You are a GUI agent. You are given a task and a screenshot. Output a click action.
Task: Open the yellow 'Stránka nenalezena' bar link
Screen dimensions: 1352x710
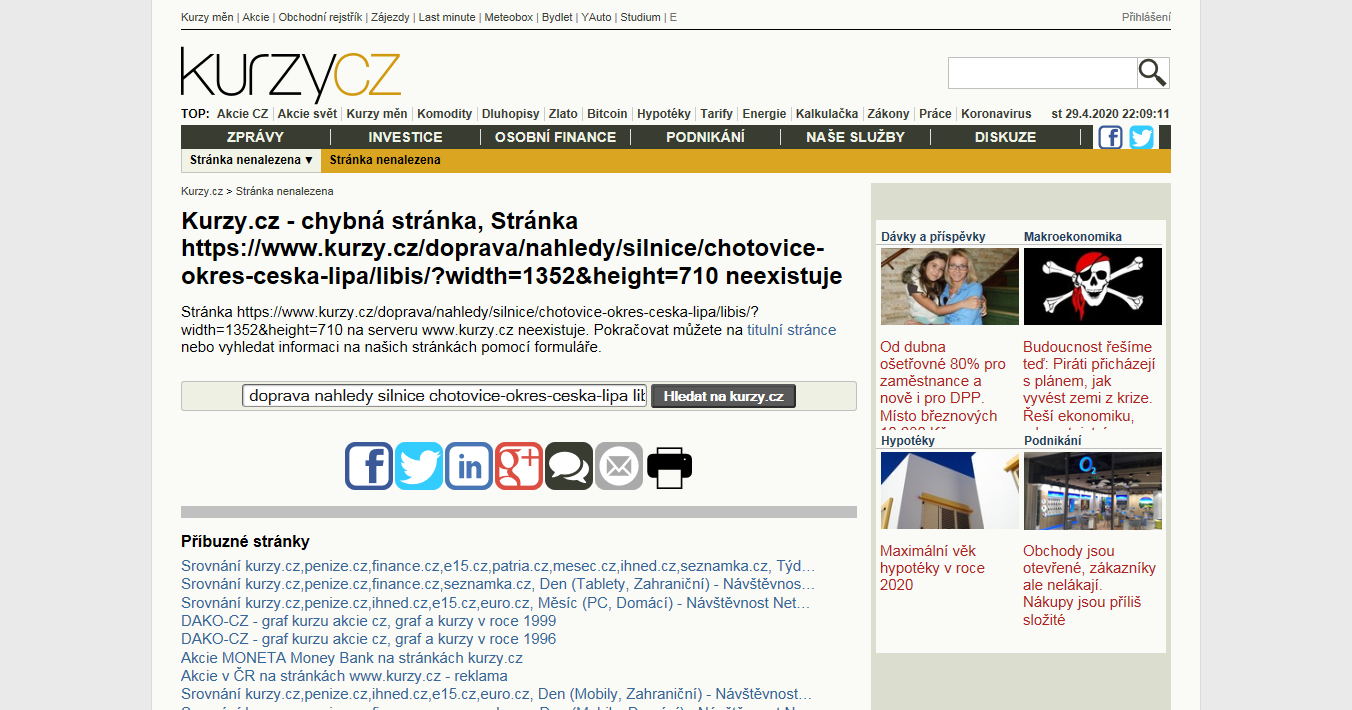(x=385, y=160)
